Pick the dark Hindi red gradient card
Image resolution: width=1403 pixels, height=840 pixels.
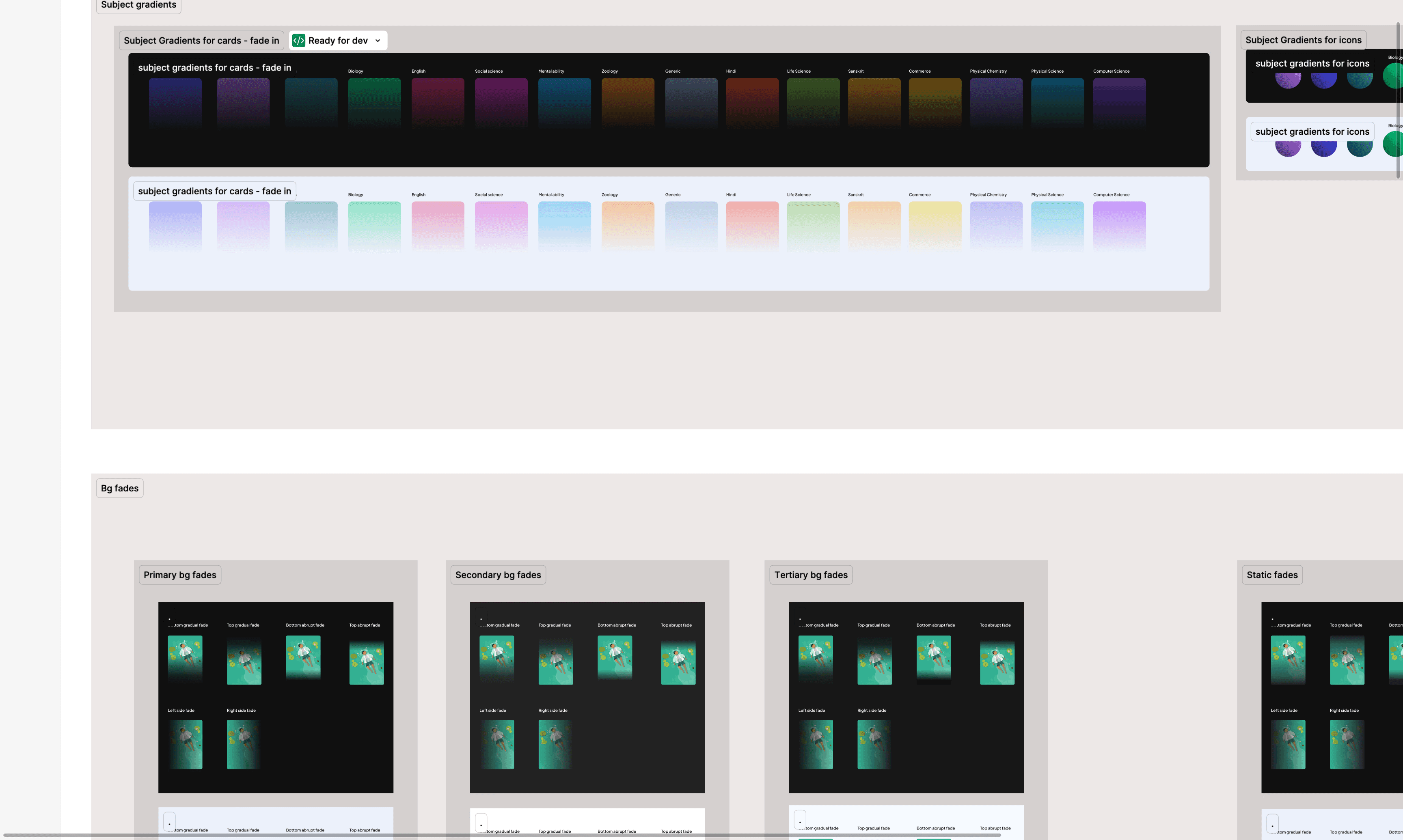(x=752, y=102)
